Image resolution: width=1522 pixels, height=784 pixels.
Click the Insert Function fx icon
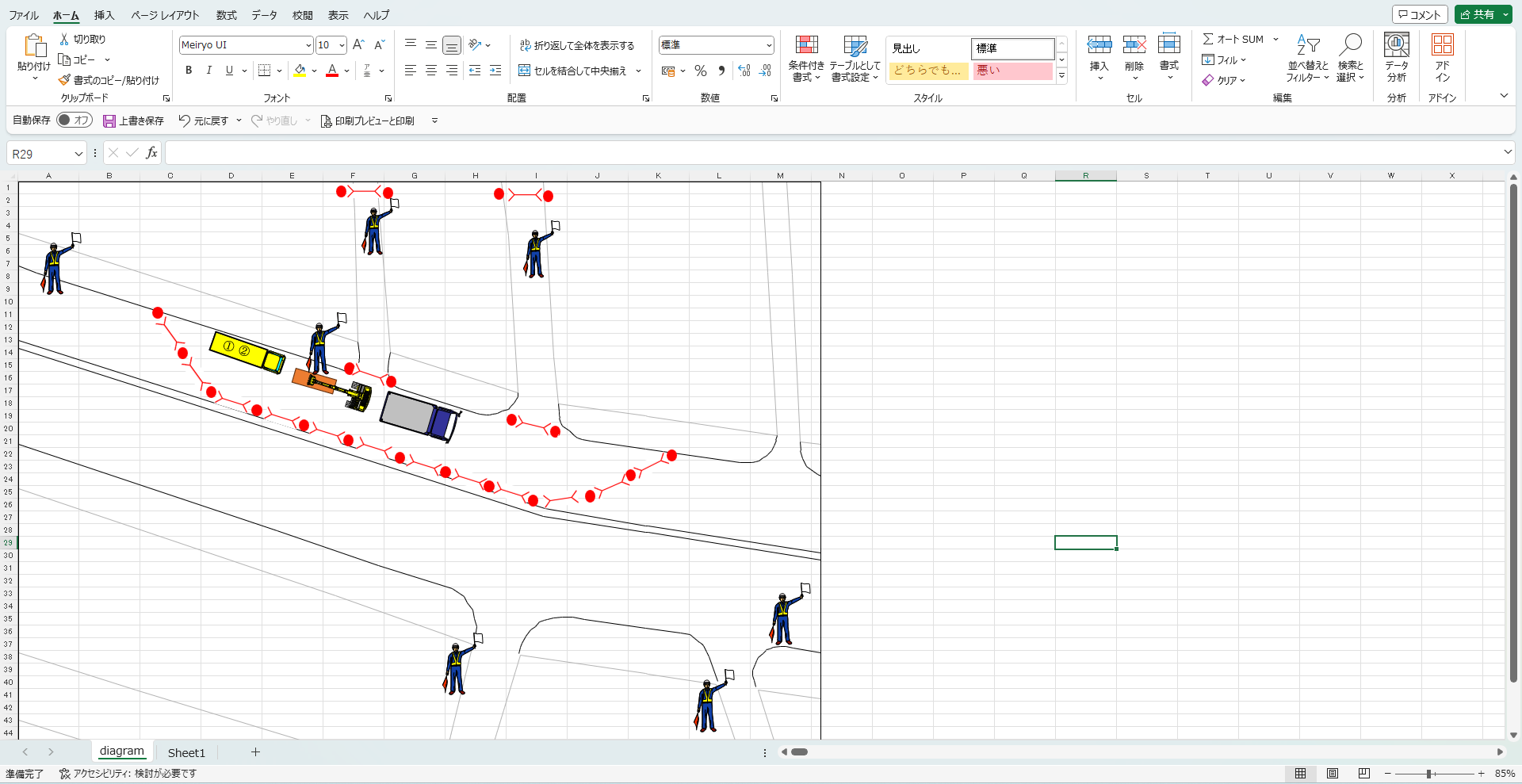[151, 153]
